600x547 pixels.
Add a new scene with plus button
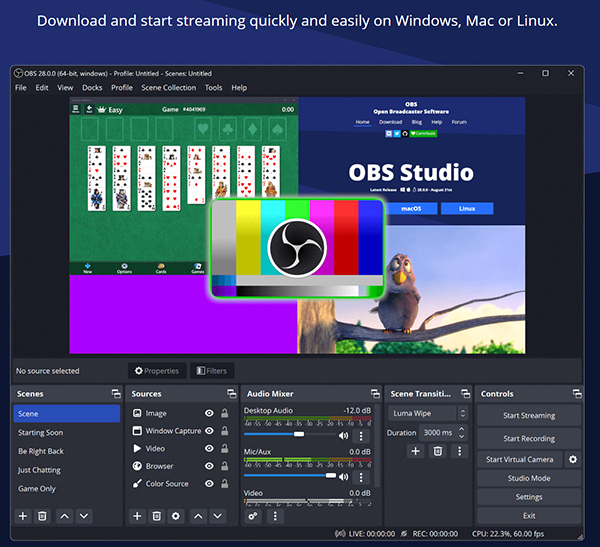click(x=23, y=516)
